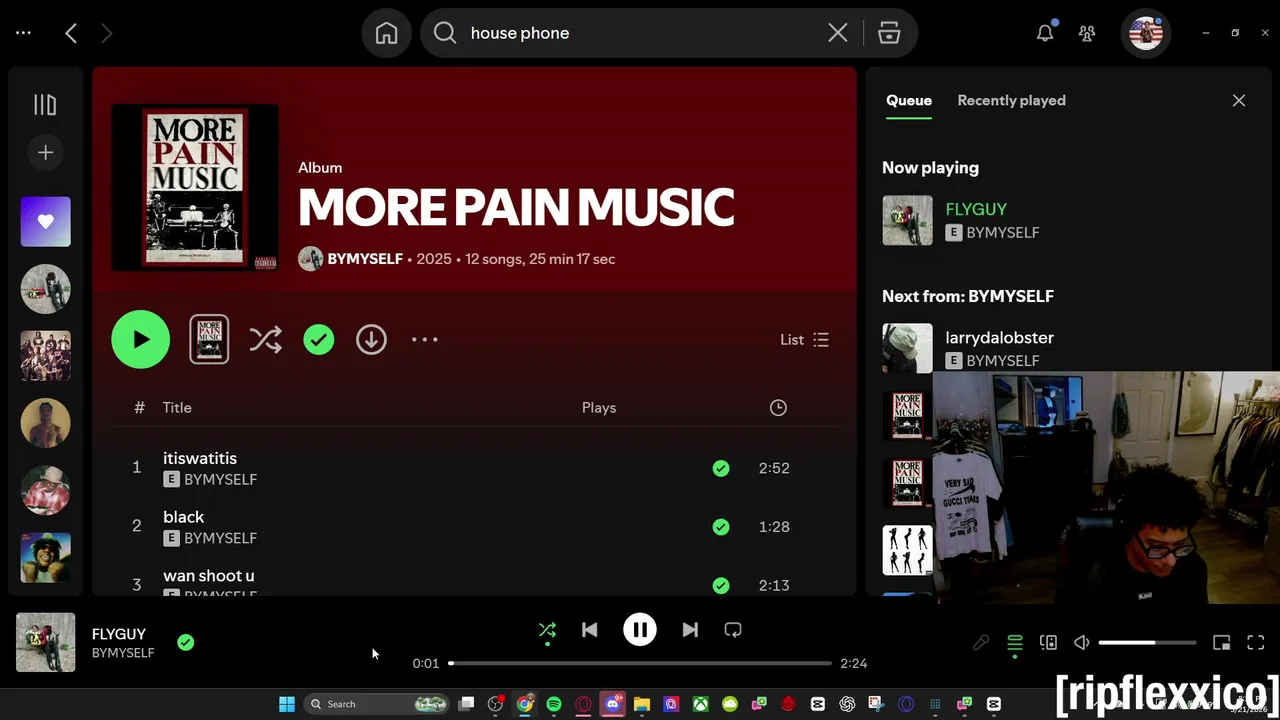The height and width of the screenshot is (720, 1280).
Task: Select track itiswatitis
Action: coord(200,458)
